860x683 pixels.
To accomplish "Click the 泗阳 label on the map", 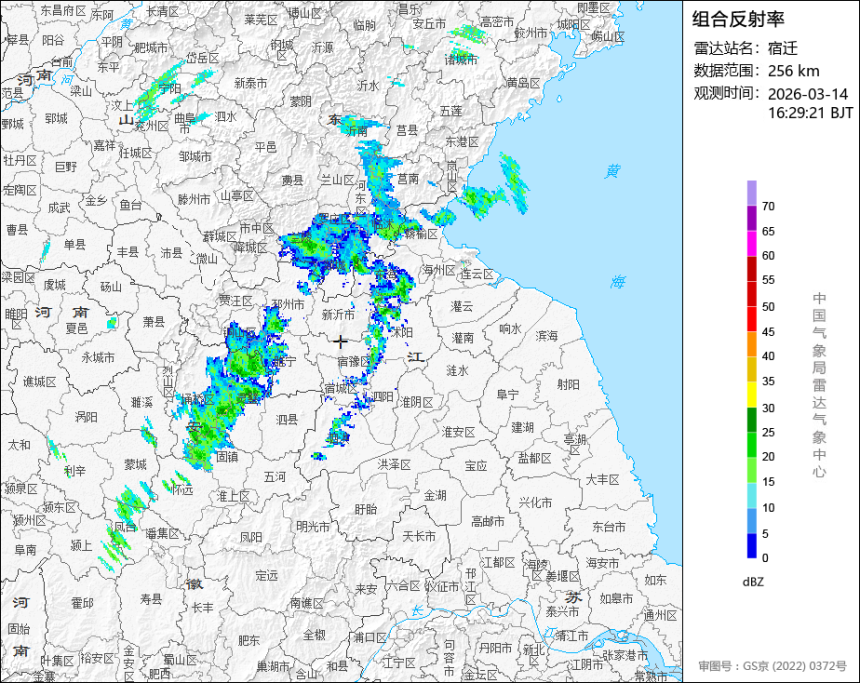I will tap(383, 396).
